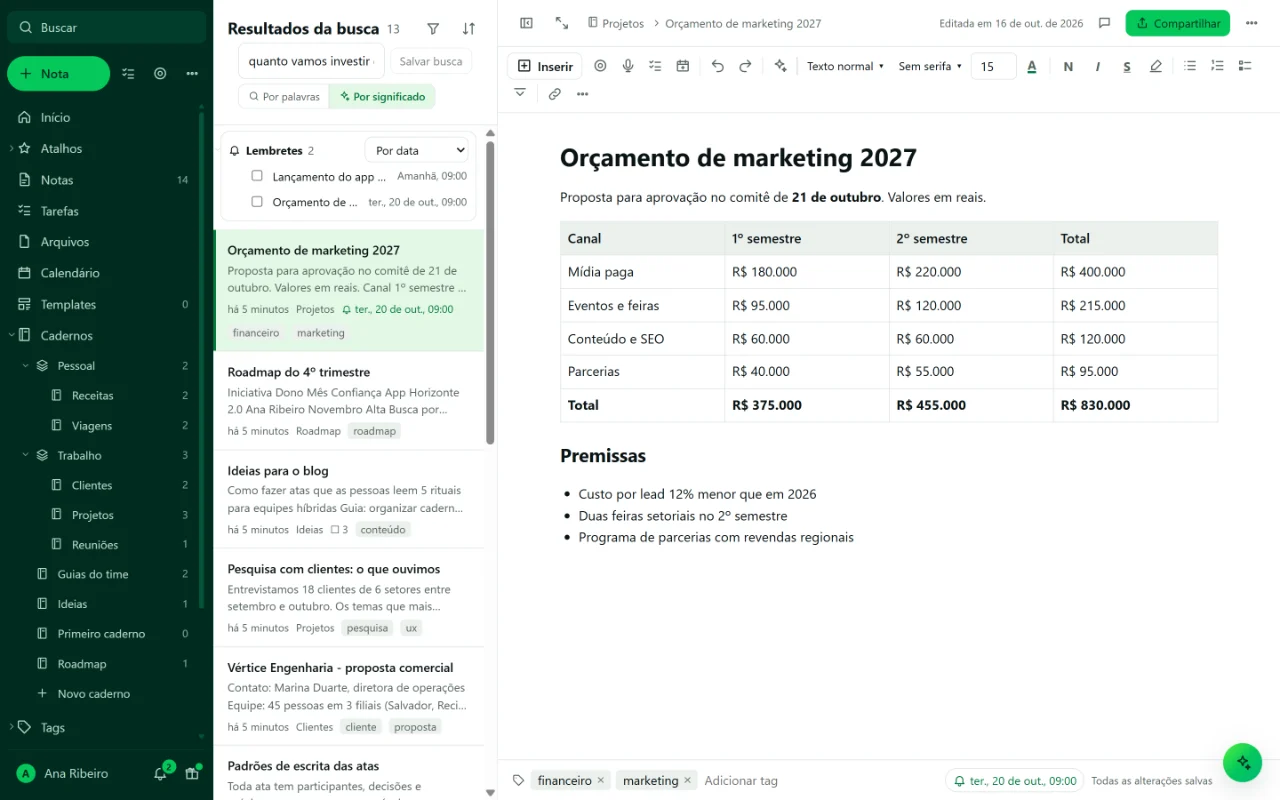Toggle the note panel layout icon

(527, 23)
